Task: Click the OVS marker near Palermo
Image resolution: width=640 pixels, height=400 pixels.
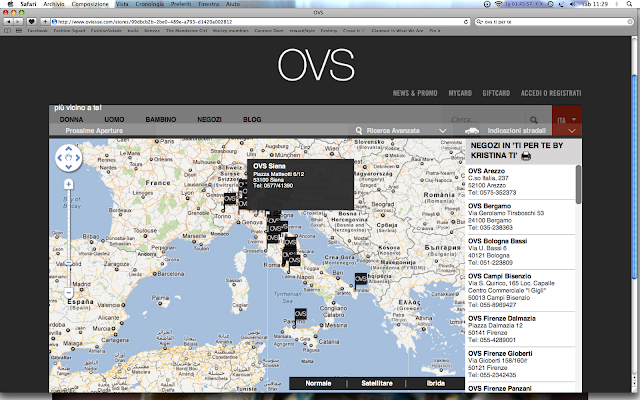Action: 300,314
